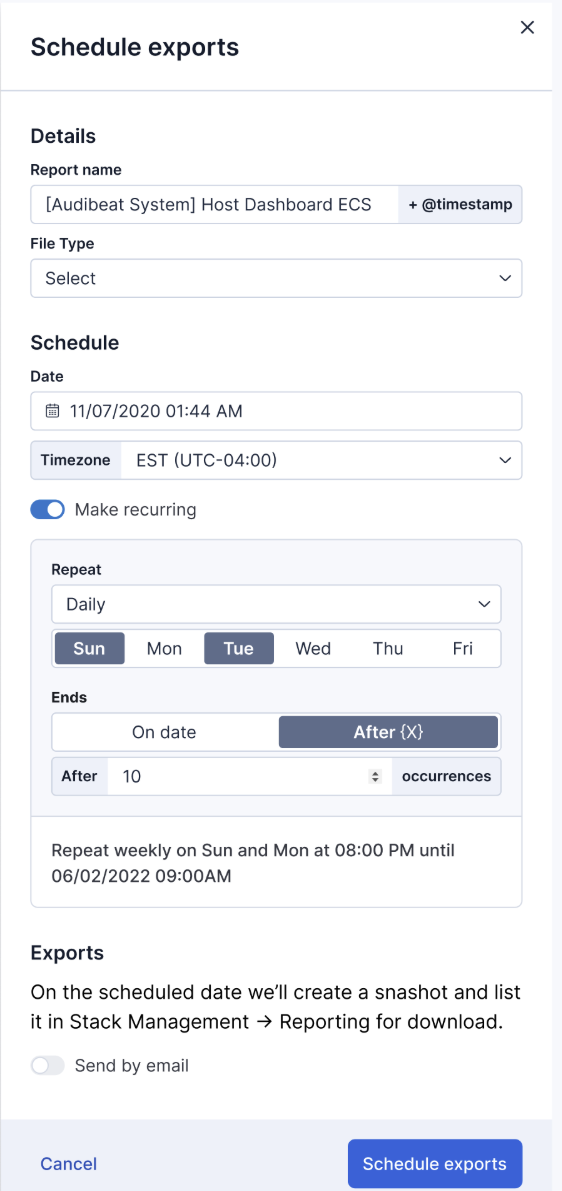This screenshot has width=562, height=1191.
Task: Click the After occurrences number field
Action: coord(250,776)
